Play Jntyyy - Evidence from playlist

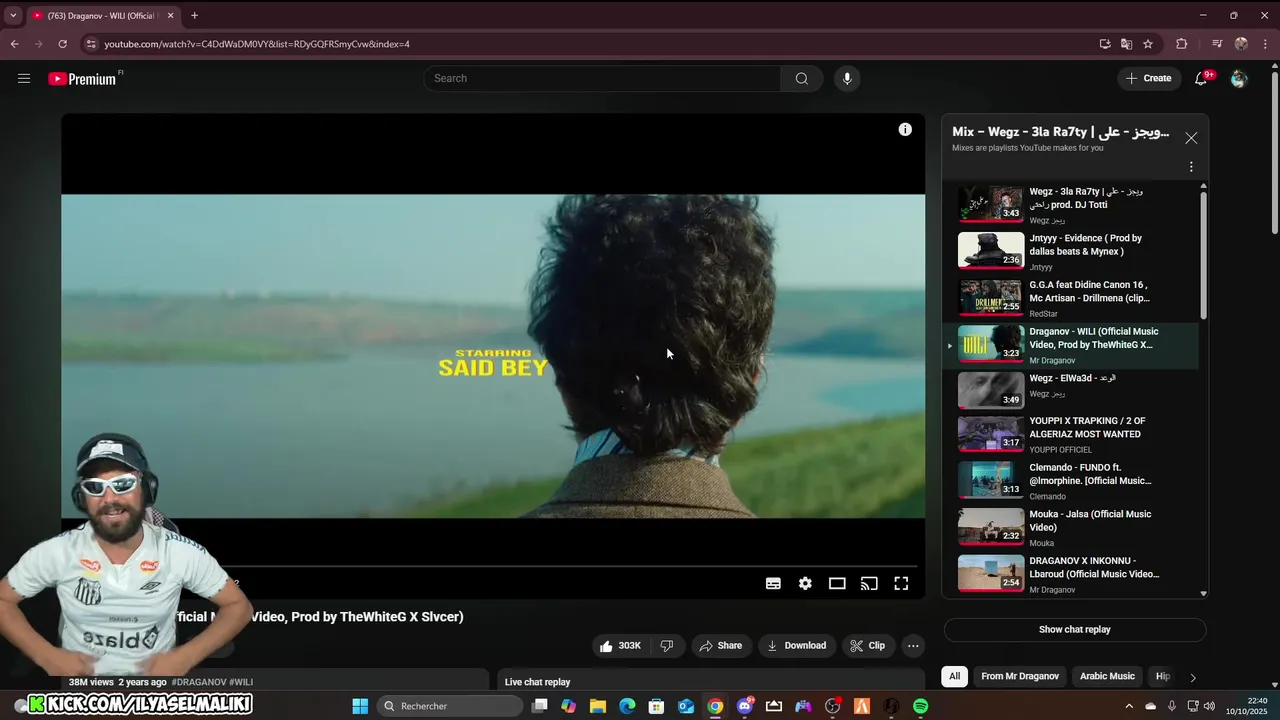pos(1070,251)
